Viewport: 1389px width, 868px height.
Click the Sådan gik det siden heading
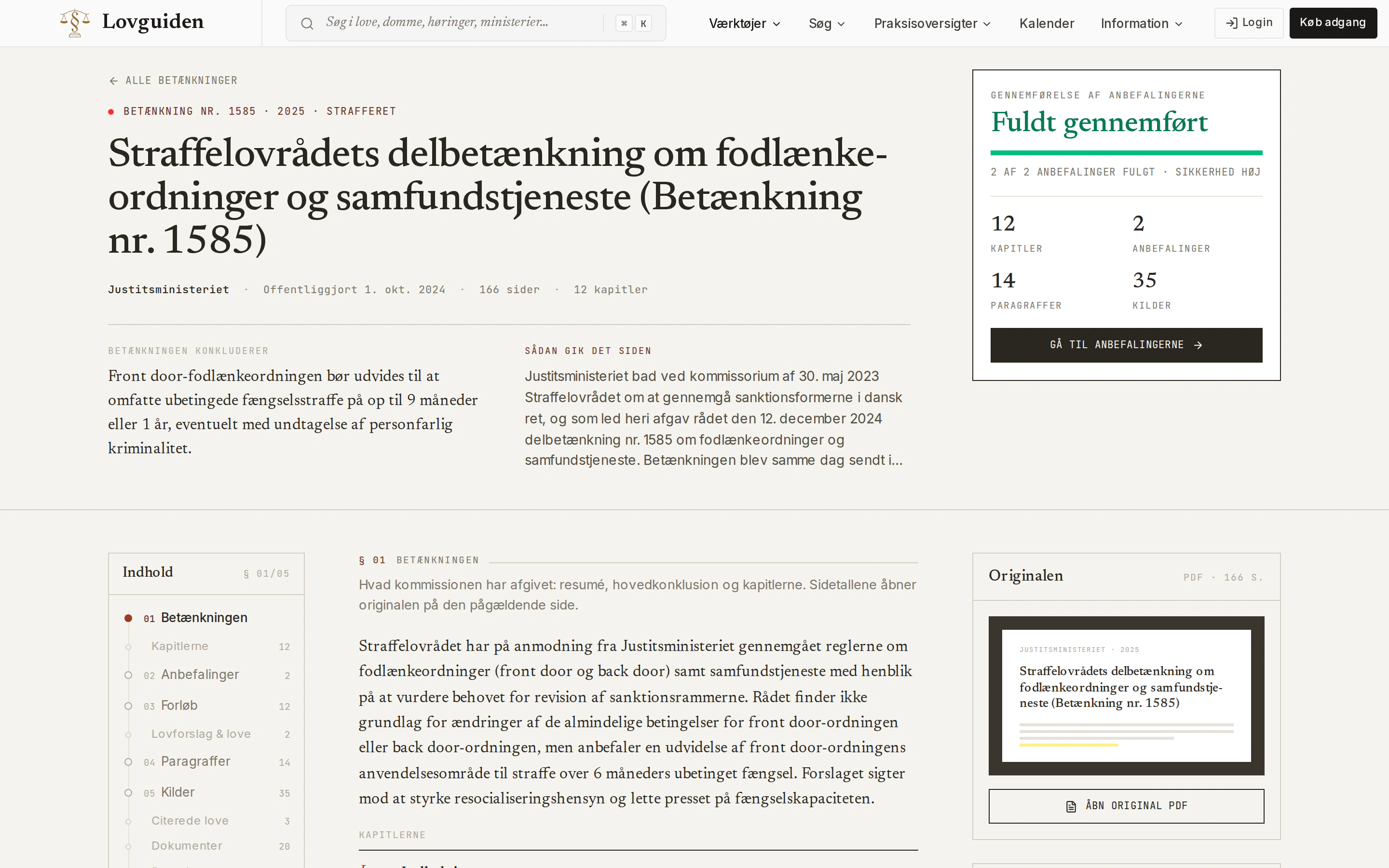(x=588, y=351)
